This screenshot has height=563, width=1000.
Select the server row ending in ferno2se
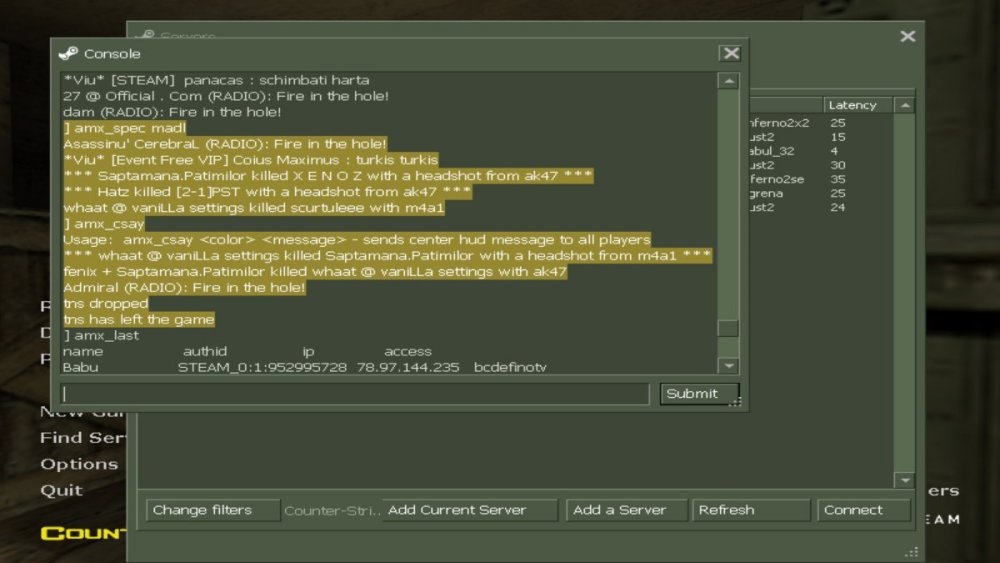(821, 179)
